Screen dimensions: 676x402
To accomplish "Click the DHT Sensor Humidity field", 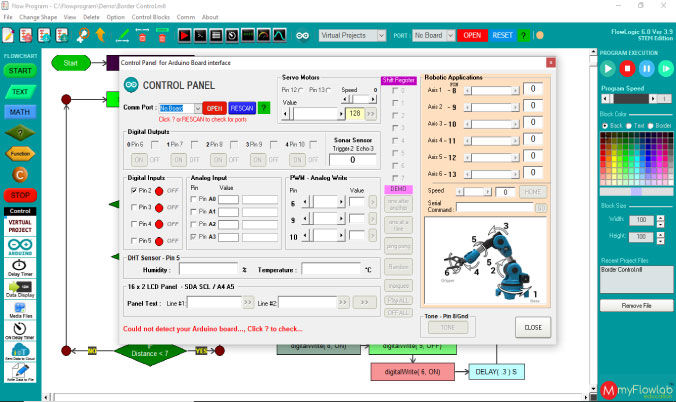I will pyautogui.click(x=208, y=270).
